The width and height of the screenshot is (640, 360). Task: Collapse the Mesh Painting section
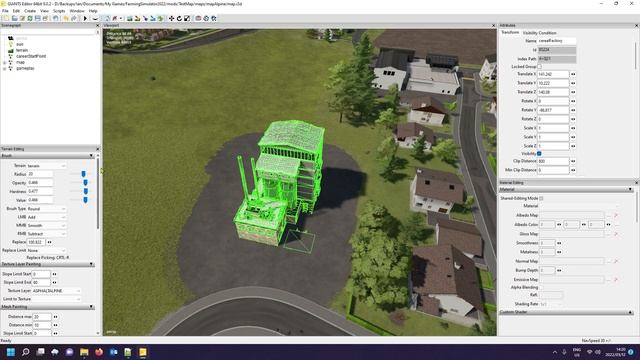(91, 307)
